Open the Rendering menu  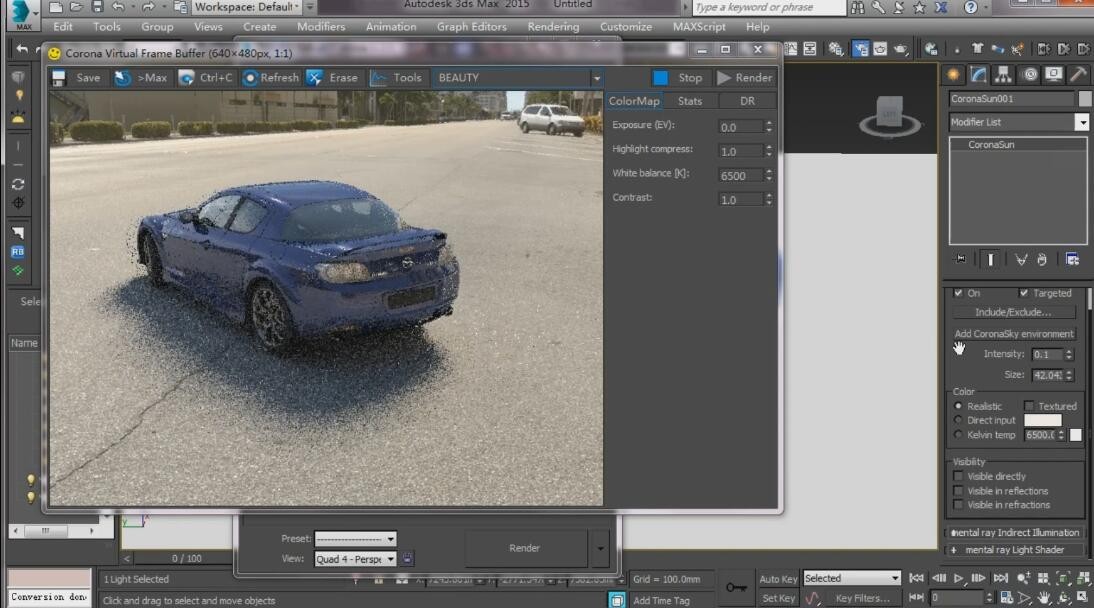coord(553,27)
